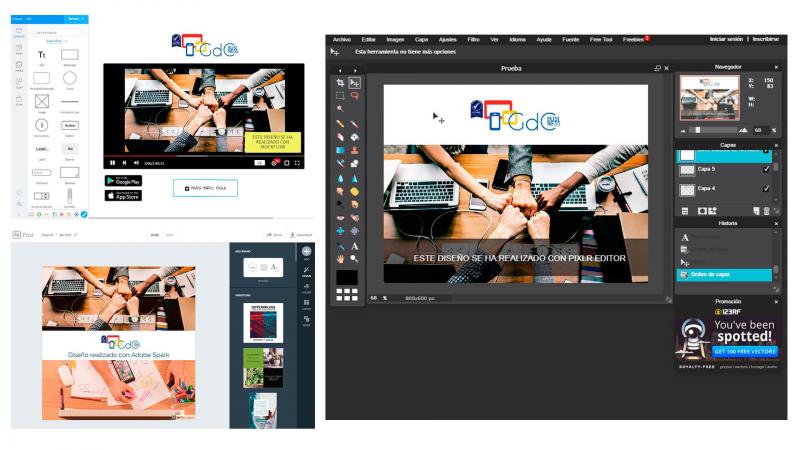Open Idioma menu in Pixlr
This screenshot has width=800, height=450.
[517, 39]
